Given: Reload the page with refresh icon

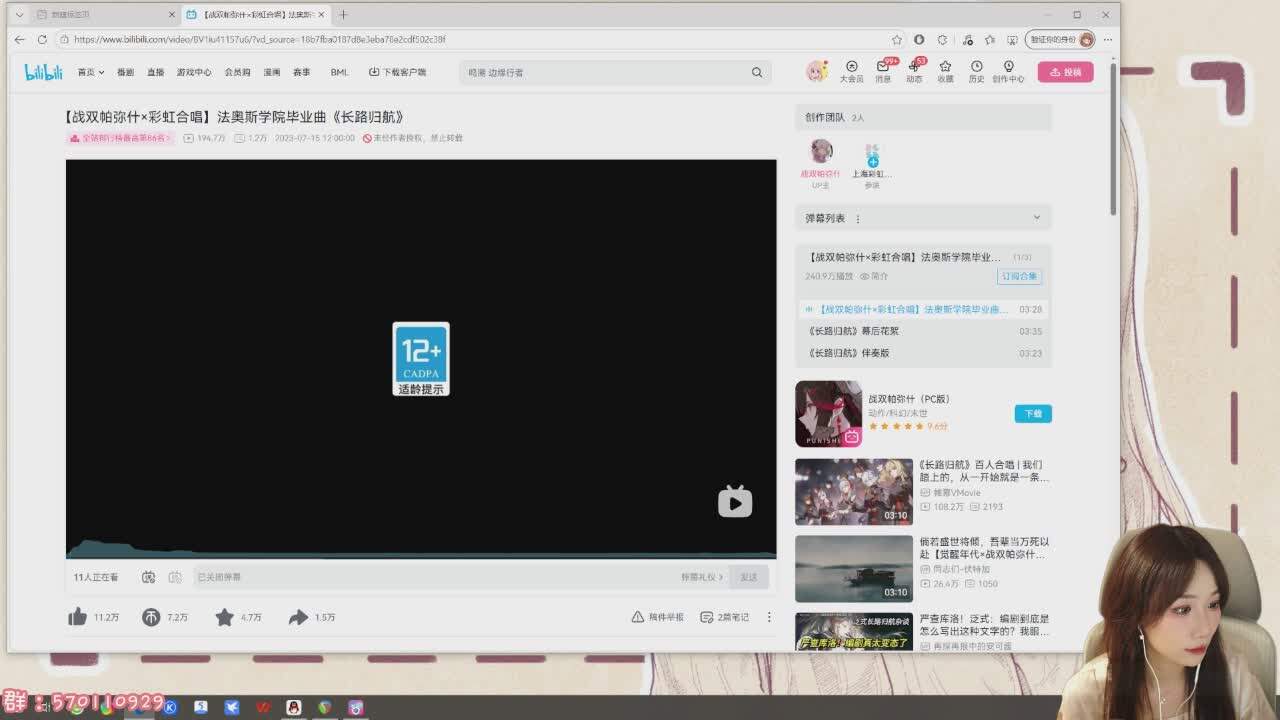Looking at the screenshot, I should pos(42,39).
